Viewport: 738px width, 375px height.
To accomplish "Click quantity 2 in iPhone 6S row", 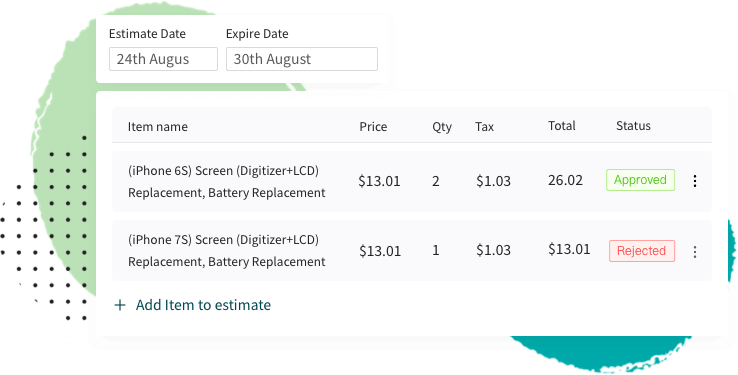I will point(436,181).
